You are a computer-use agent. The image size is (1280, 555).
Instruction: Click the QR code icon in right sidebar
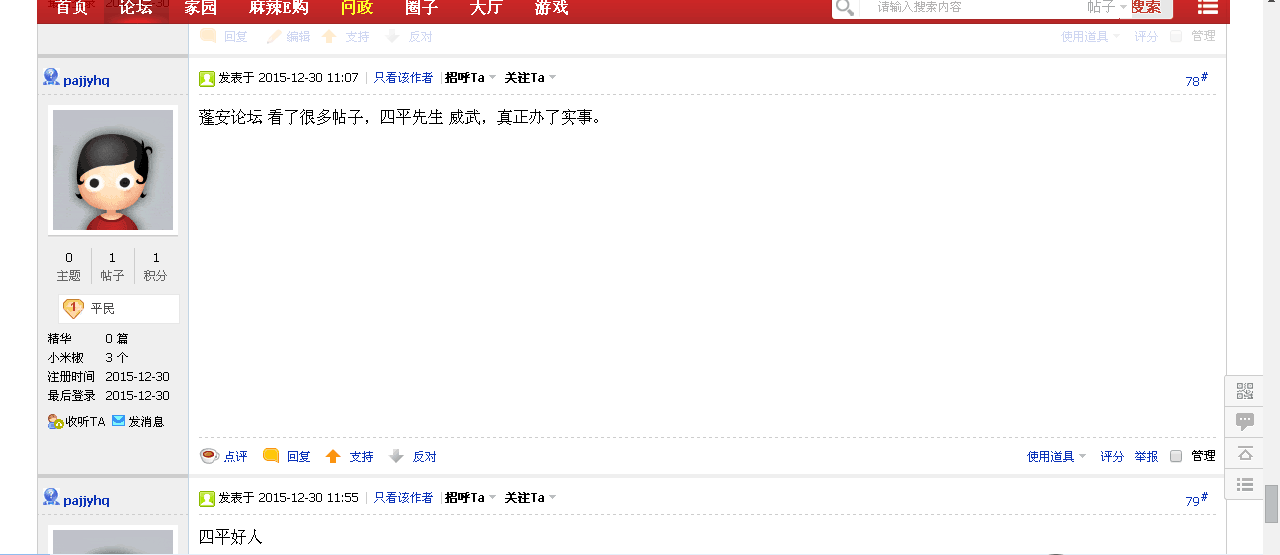click(x=1245, y=391)
